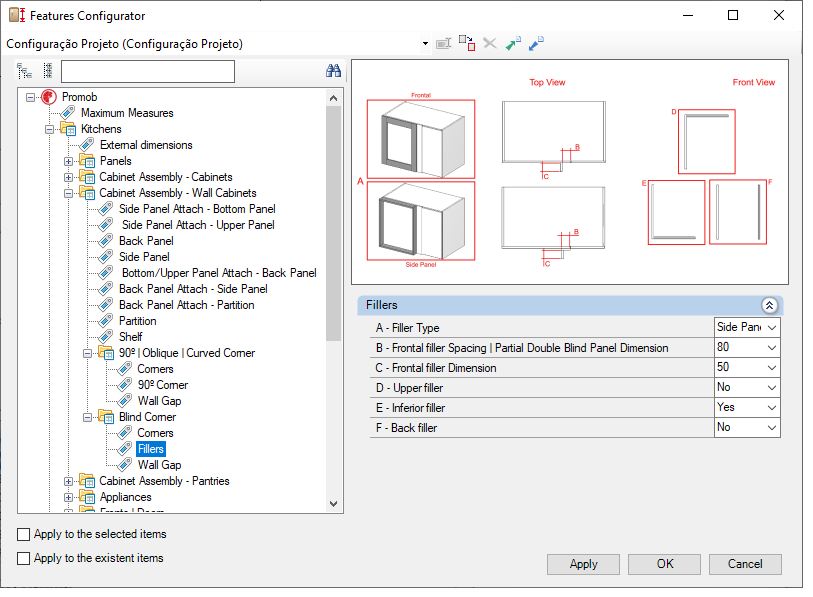Viewport: 813px width, 597px height.
Task: Click the Cabinet Assembly - Cabinets folder icon
Action: click(x=87, y=177)
